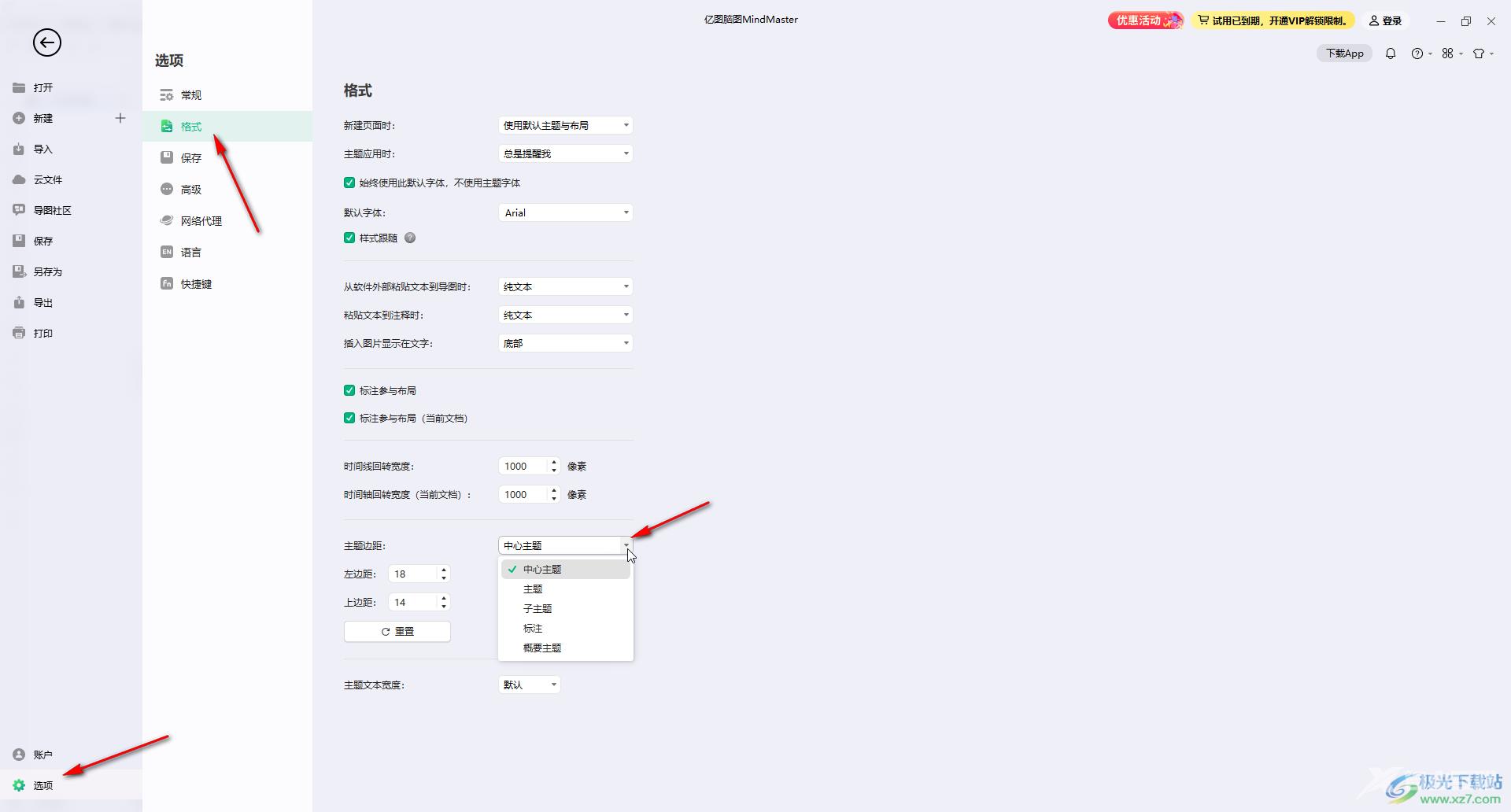The image size is (1511, 812).
Task: Toggle 始终使用此默认字体 checkbox
Action: click(x=349, y=183)
